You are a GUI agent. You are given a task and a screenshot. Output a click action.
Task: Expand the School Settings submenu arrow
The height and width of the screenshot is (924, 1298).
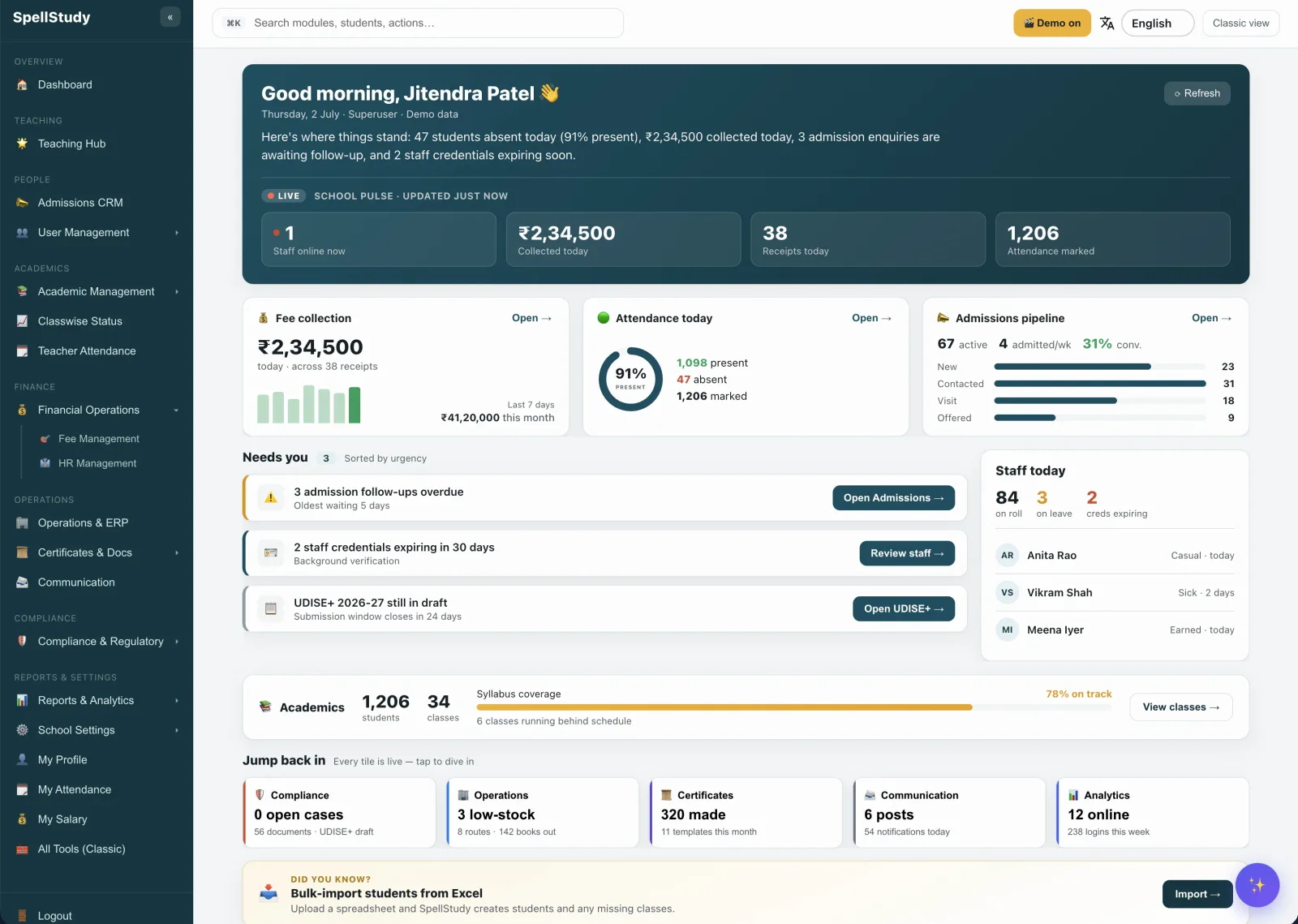[176, 730]
